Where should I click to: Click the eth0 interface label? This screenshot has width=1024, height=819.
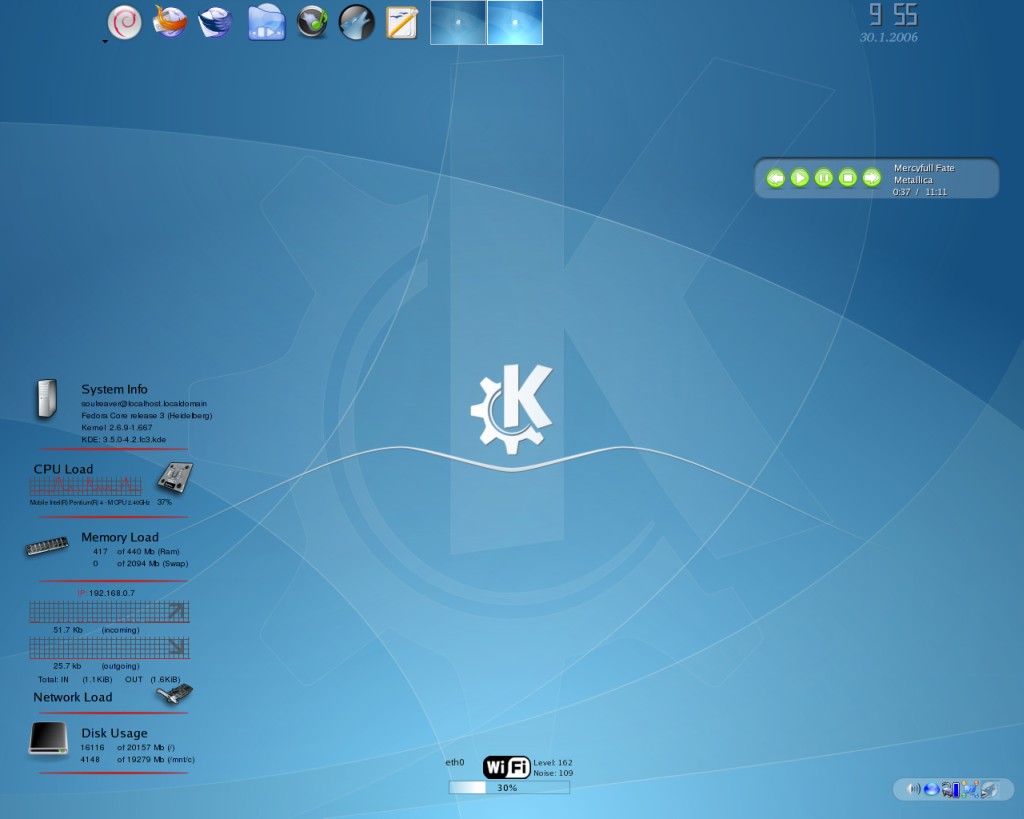point(455,762)
